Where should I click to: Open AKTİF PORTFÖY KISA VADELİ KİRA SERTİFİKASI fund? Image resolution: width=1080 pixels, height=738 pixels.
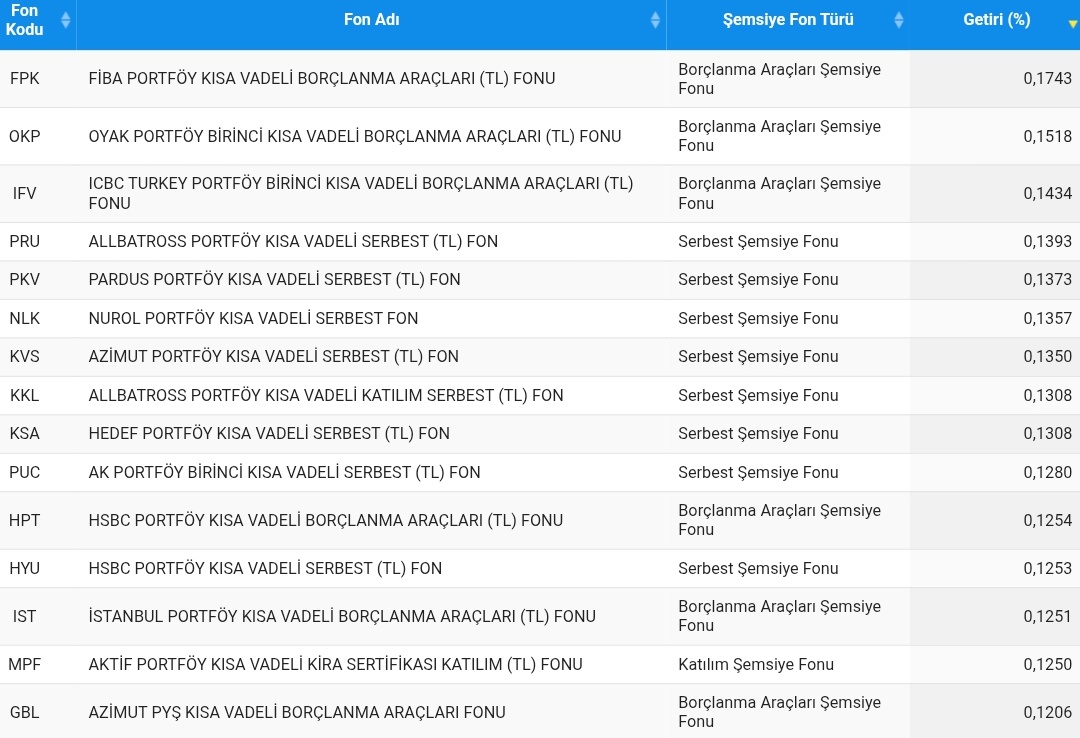(335, 665)
